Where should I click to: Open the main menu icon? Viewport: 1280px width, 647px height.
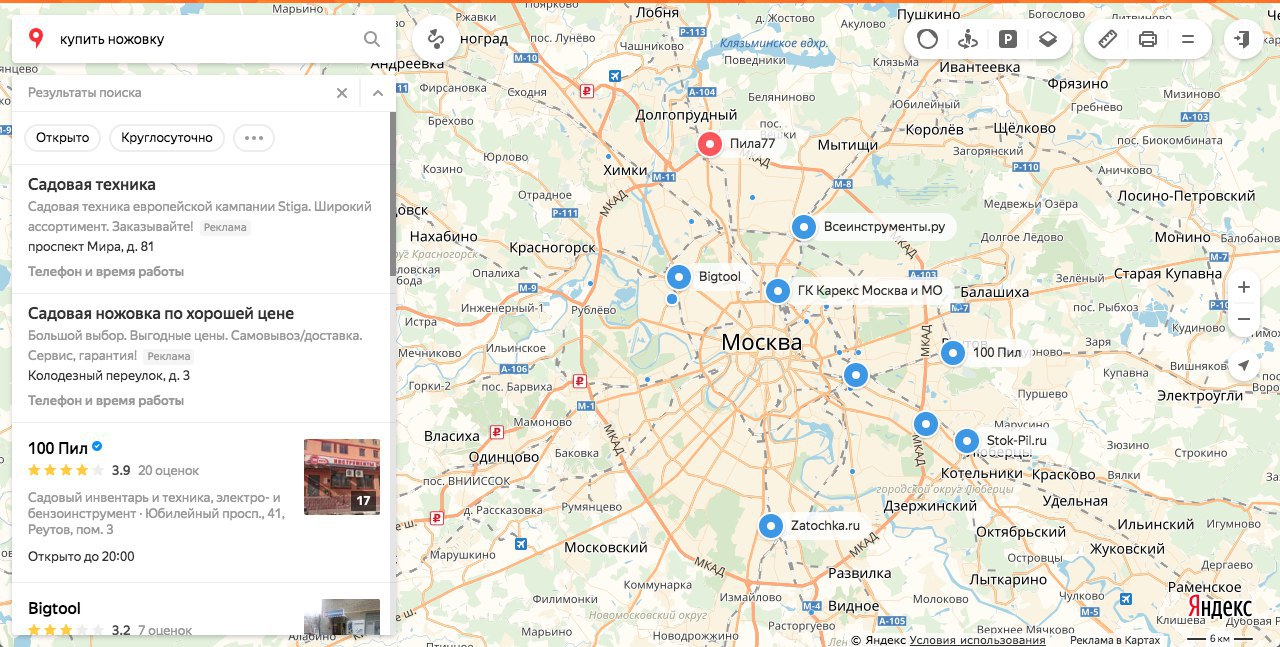pos(1188,39)
